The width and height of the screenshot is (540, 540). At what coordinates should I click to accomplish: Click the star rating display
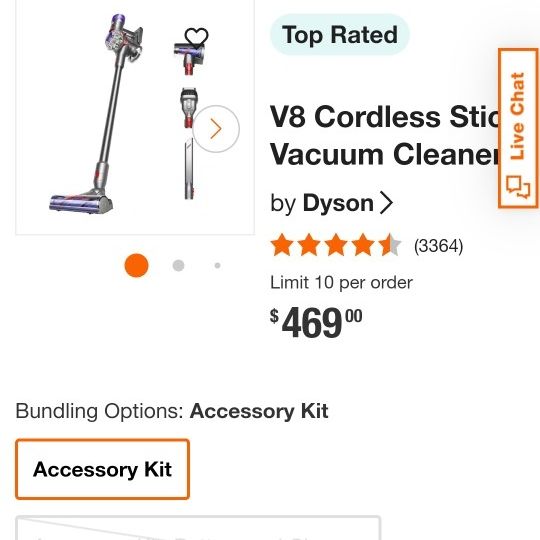336,245
